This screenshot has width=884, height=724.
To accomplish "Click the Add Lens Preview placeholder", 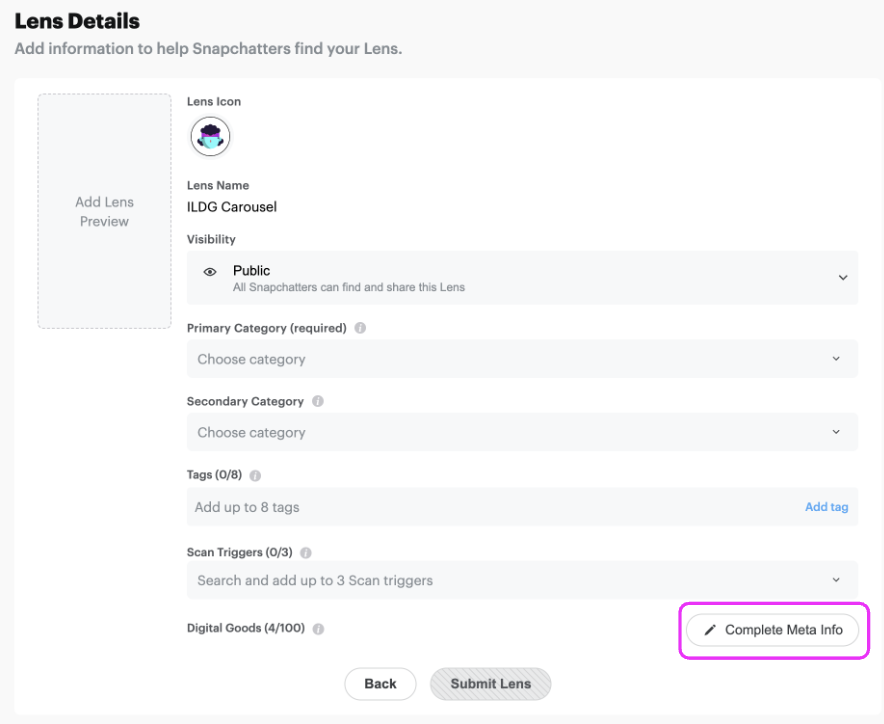I will (x=104, y=211).
